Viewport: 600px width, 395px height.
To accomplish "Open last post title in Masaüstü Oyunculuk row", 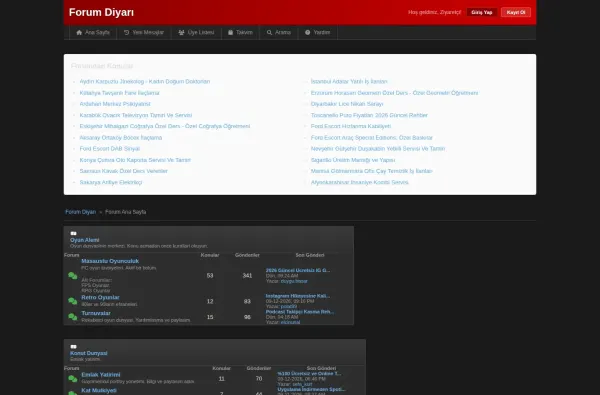I will click(298, 270).
